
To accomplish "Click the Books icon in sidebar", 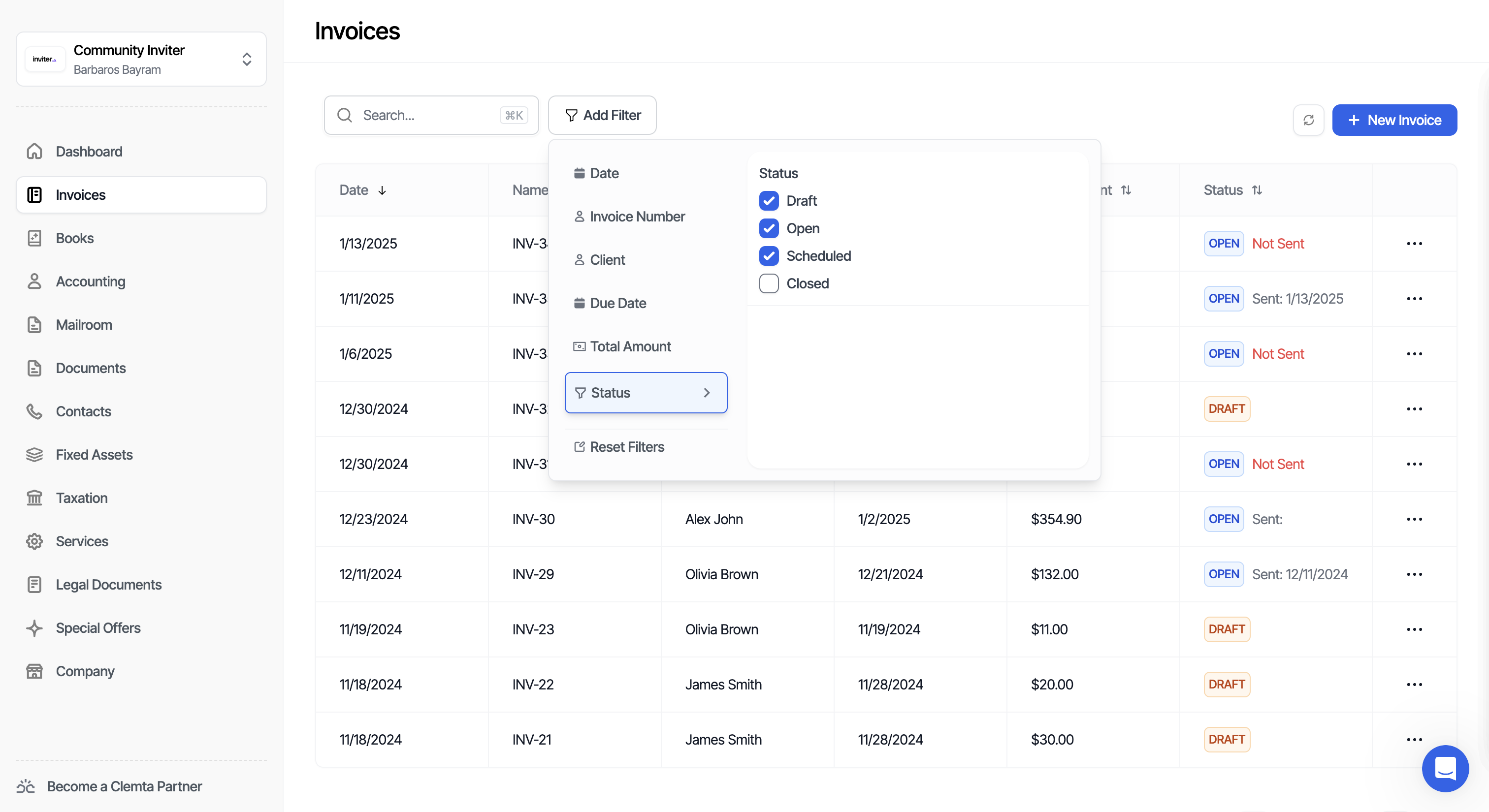I will coord(34,238).
